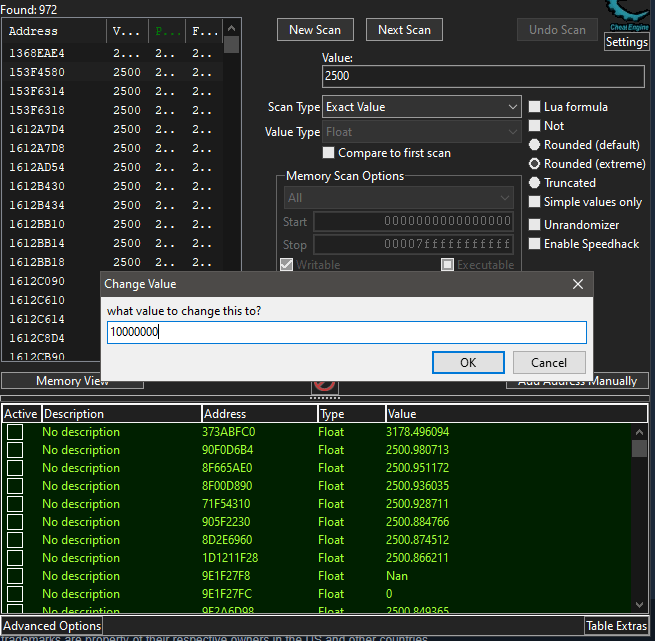Click the description for address 8F00D890
655x641 pixels.
(81, 486)
